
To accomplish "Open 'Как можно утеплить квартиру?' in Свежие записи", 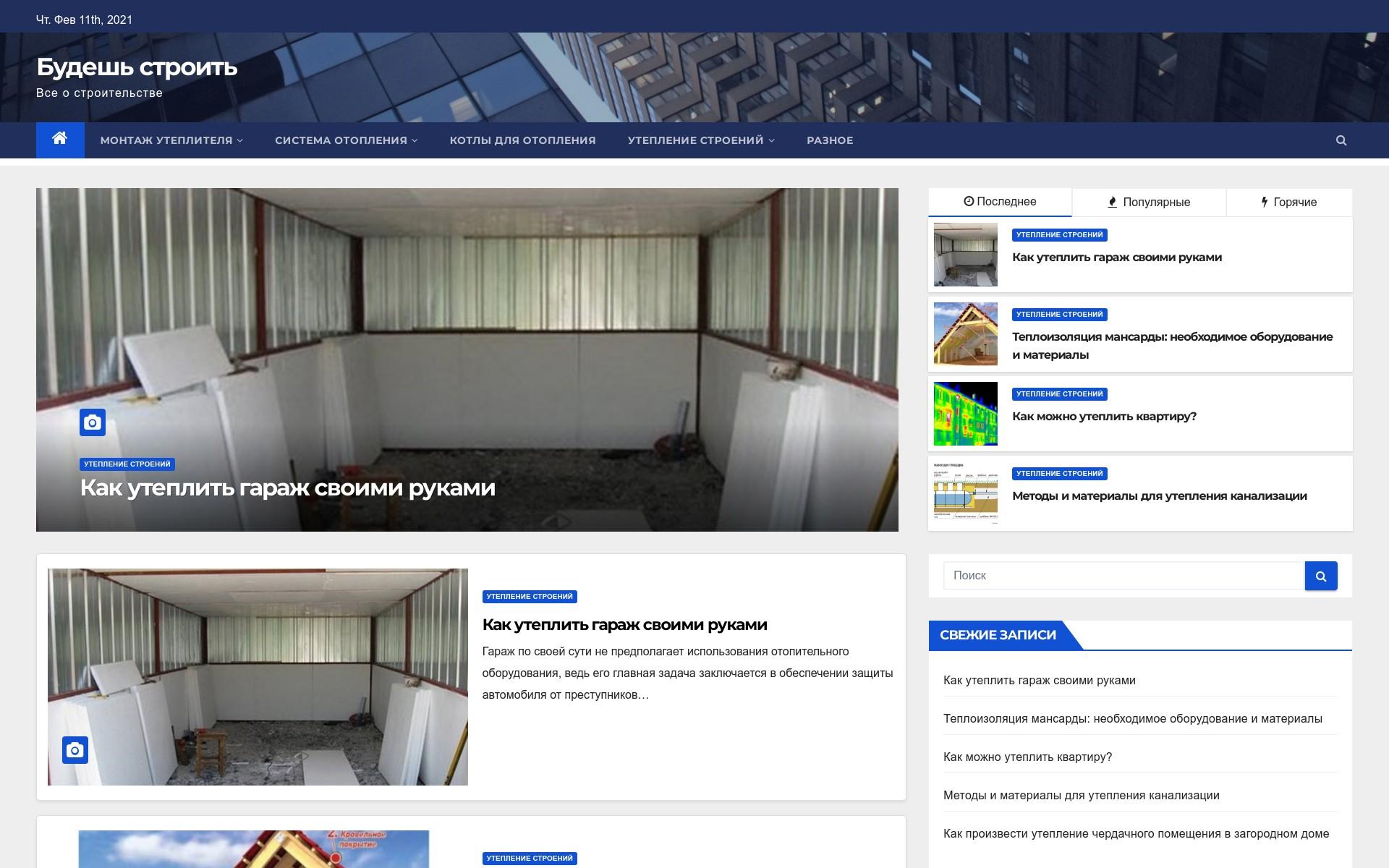I will (1027, 757).
